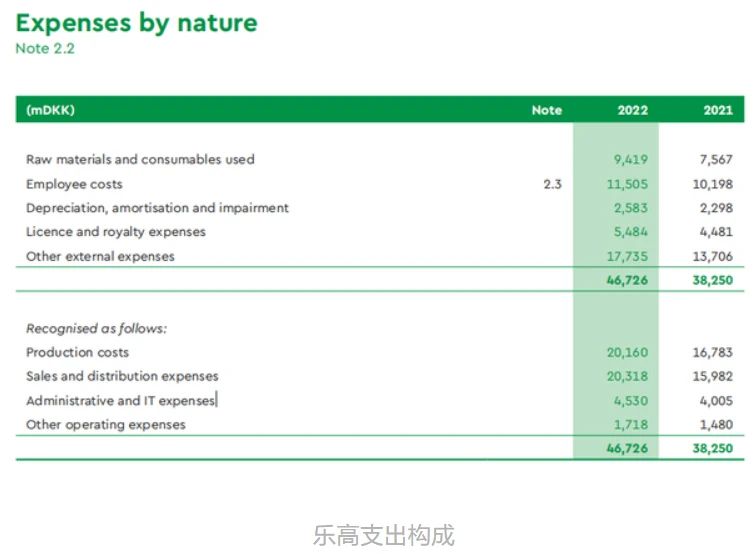Select the first 46,726 total for 2022
755x554 pixels.
627,280
